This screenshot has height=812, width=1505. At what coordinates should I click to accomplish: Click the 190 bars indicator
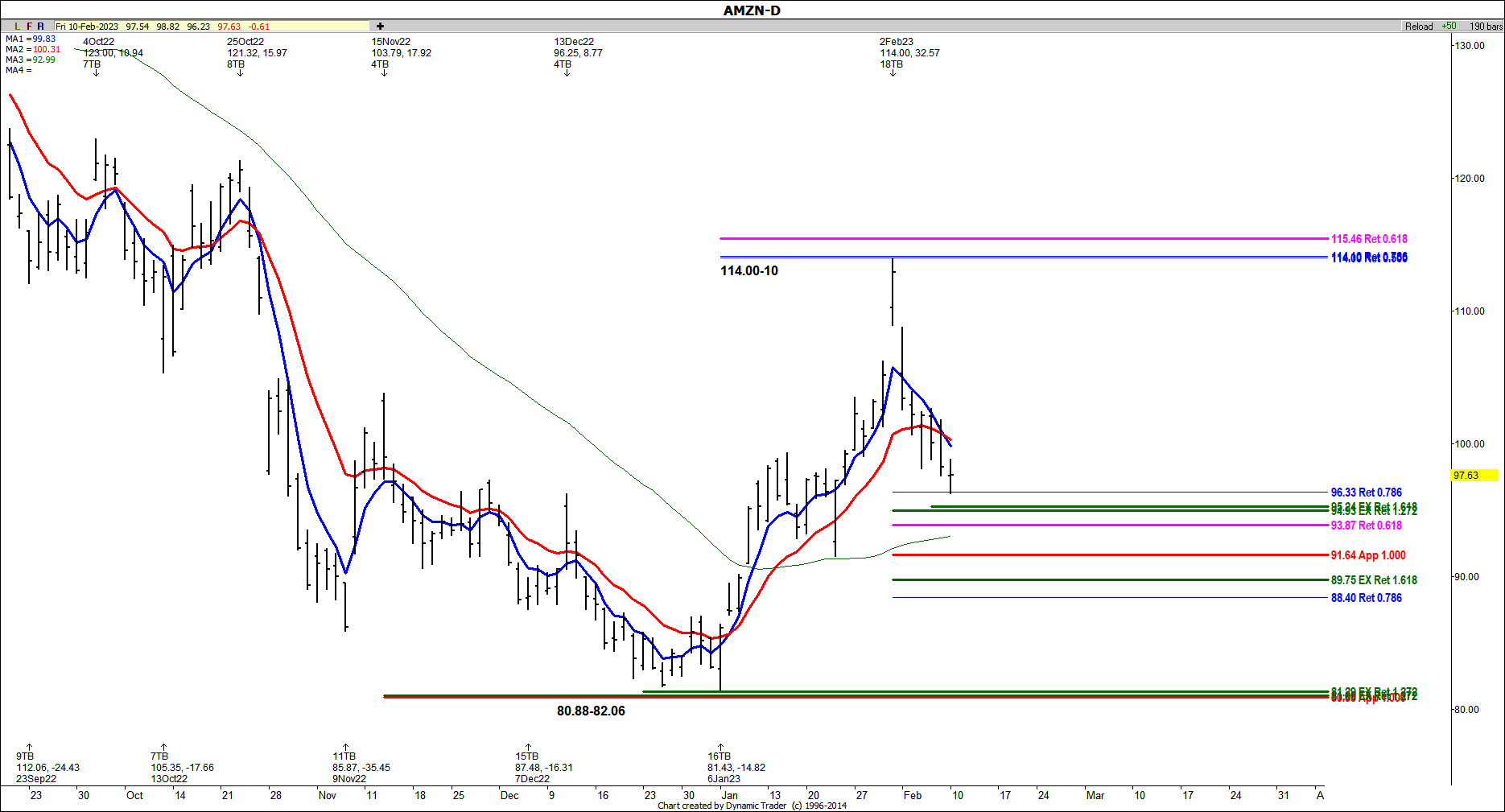1486,27
